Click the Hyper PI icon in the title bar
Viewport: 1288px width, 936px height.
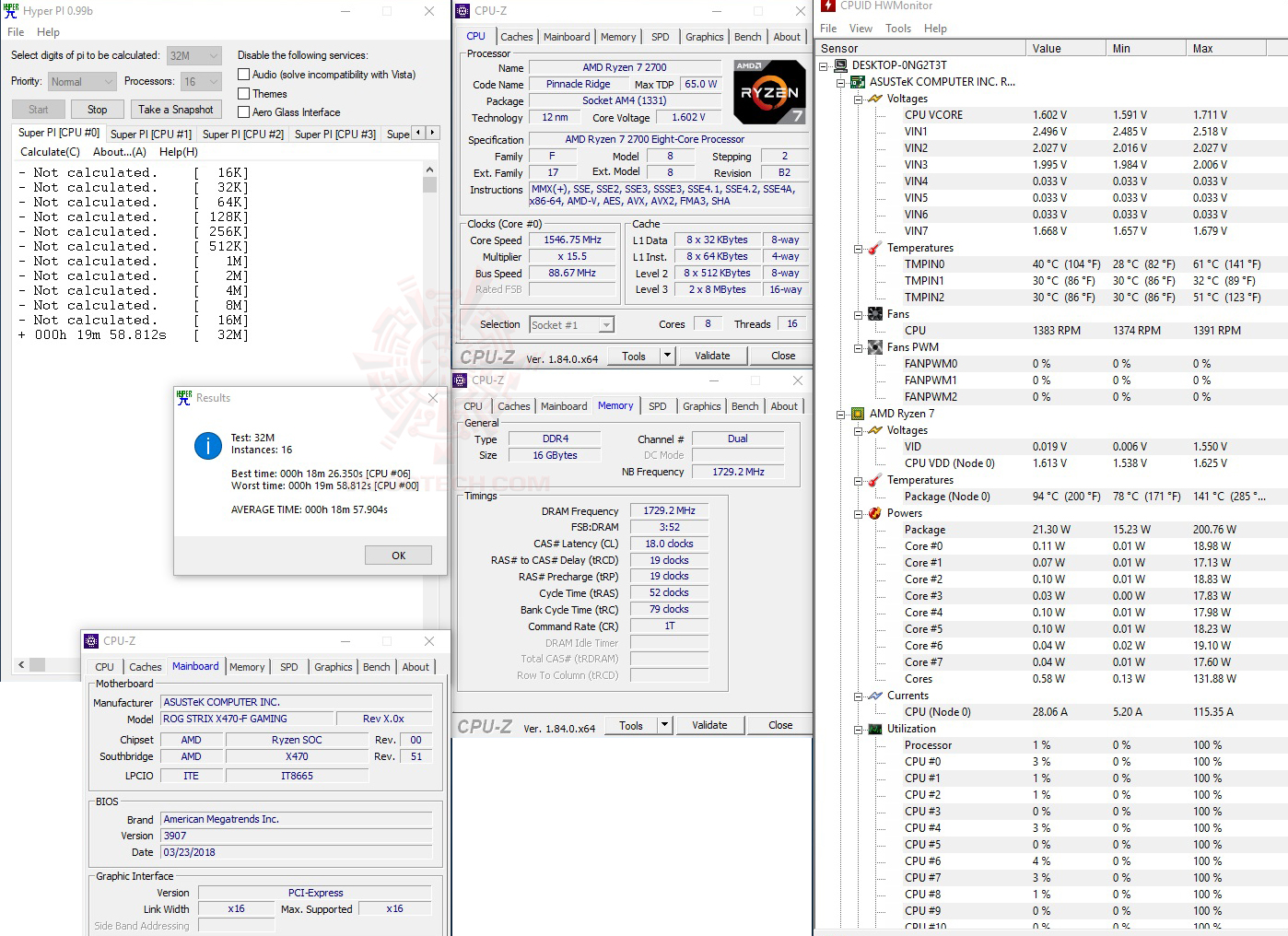[9, 10]
